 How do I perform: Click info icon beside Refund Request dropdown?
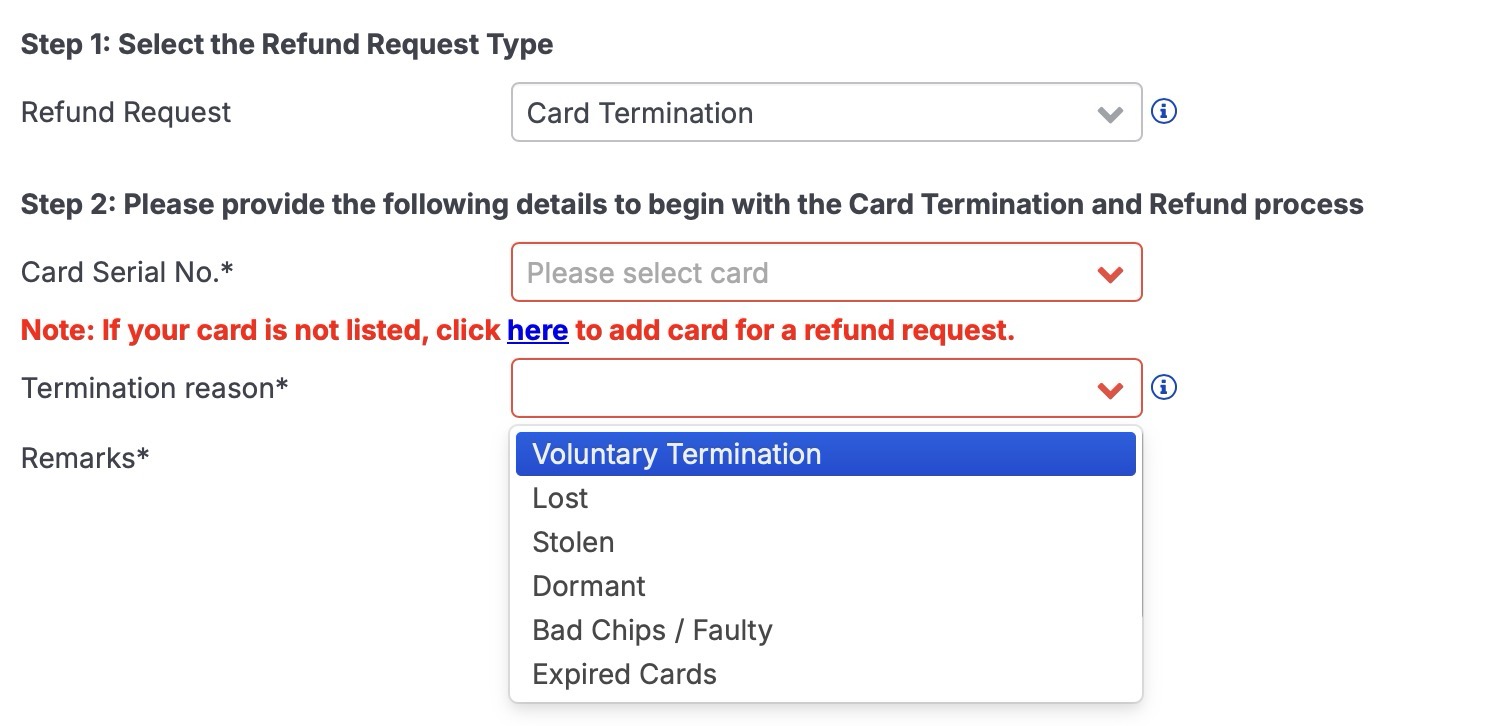pos(1164,111)
